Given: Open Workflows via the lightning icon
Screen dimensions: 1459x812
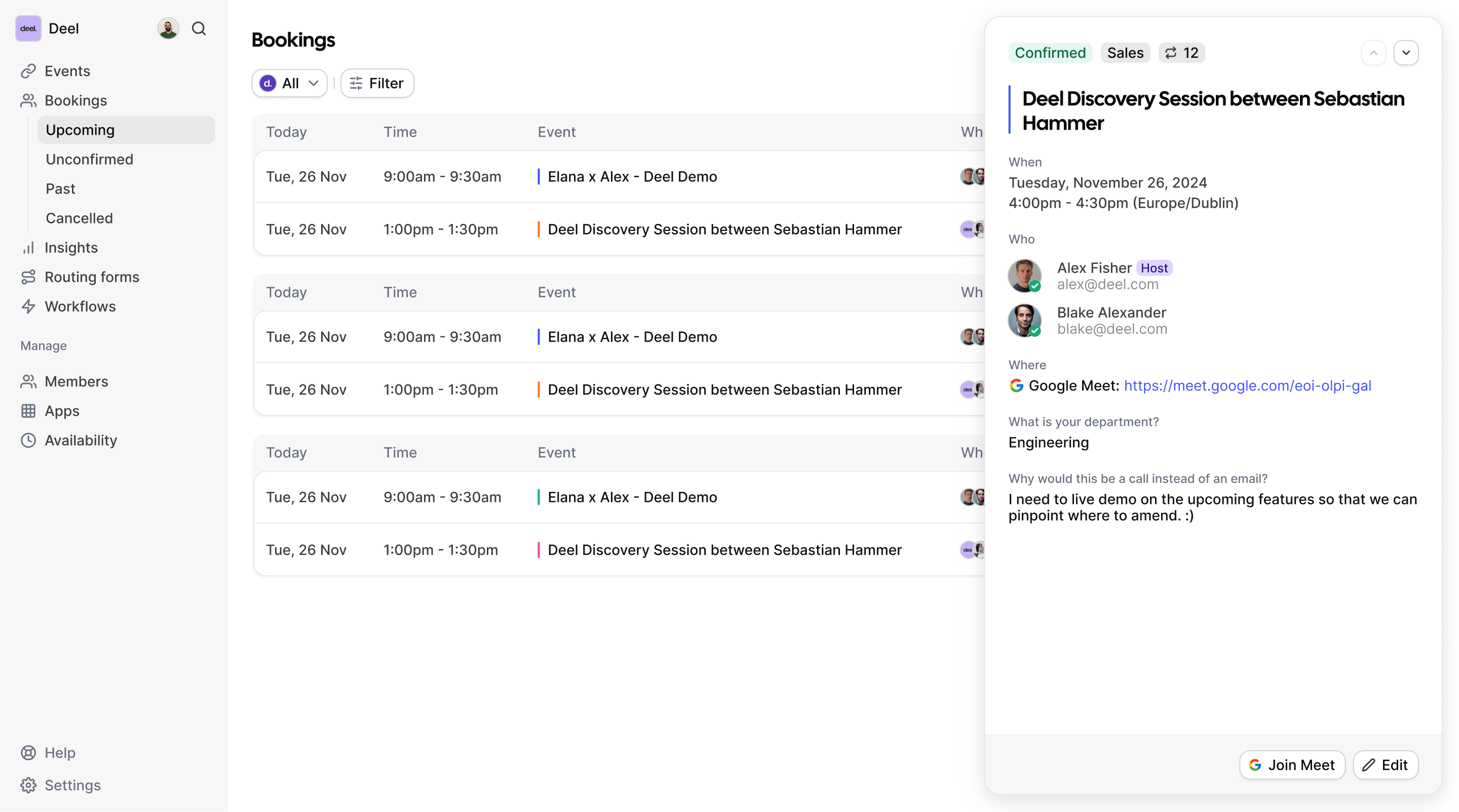Looking at the screenshot, I should pos(28,306).
